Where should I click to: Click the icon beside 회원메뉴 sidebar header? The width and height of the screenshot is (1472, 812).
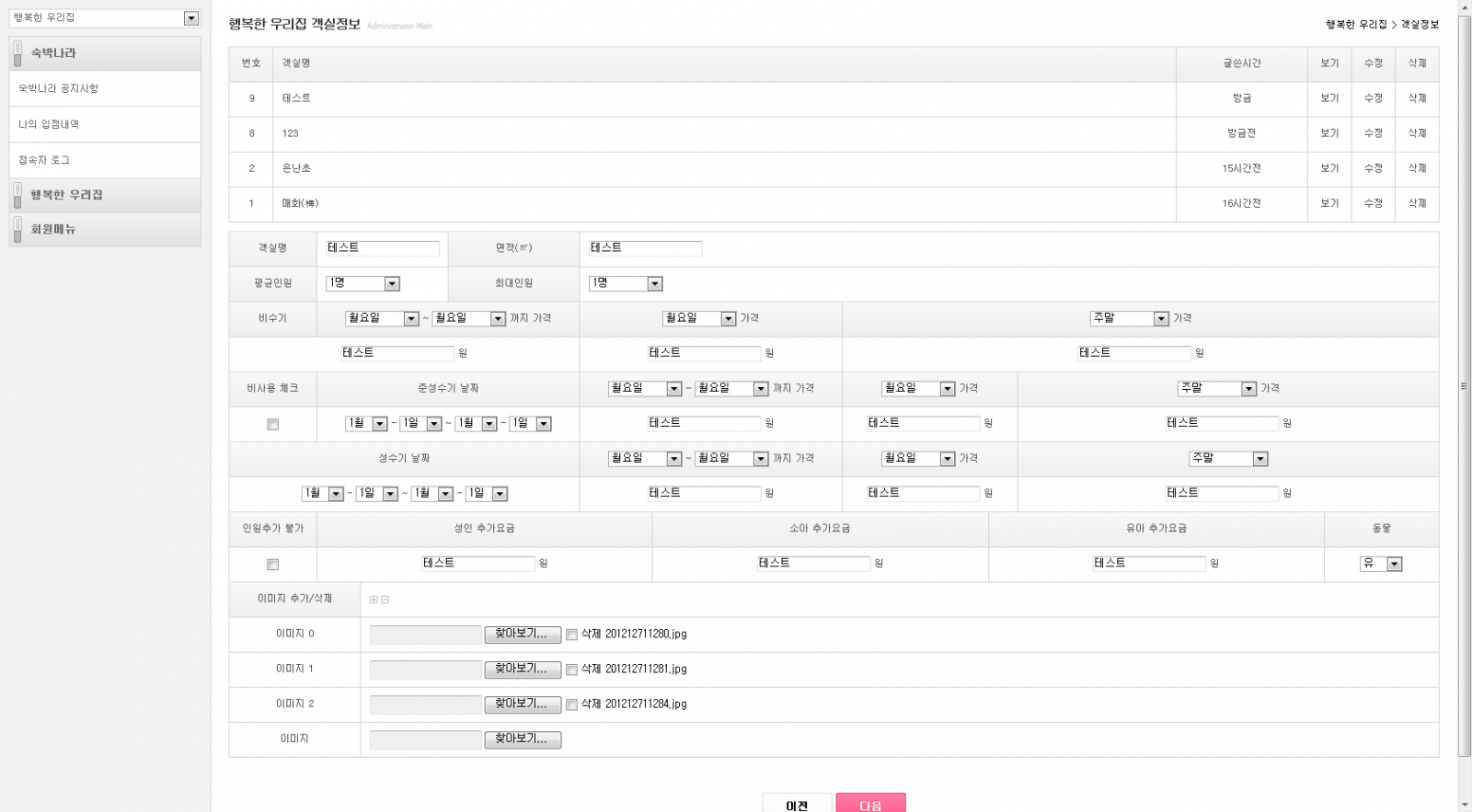click(17, 229)
